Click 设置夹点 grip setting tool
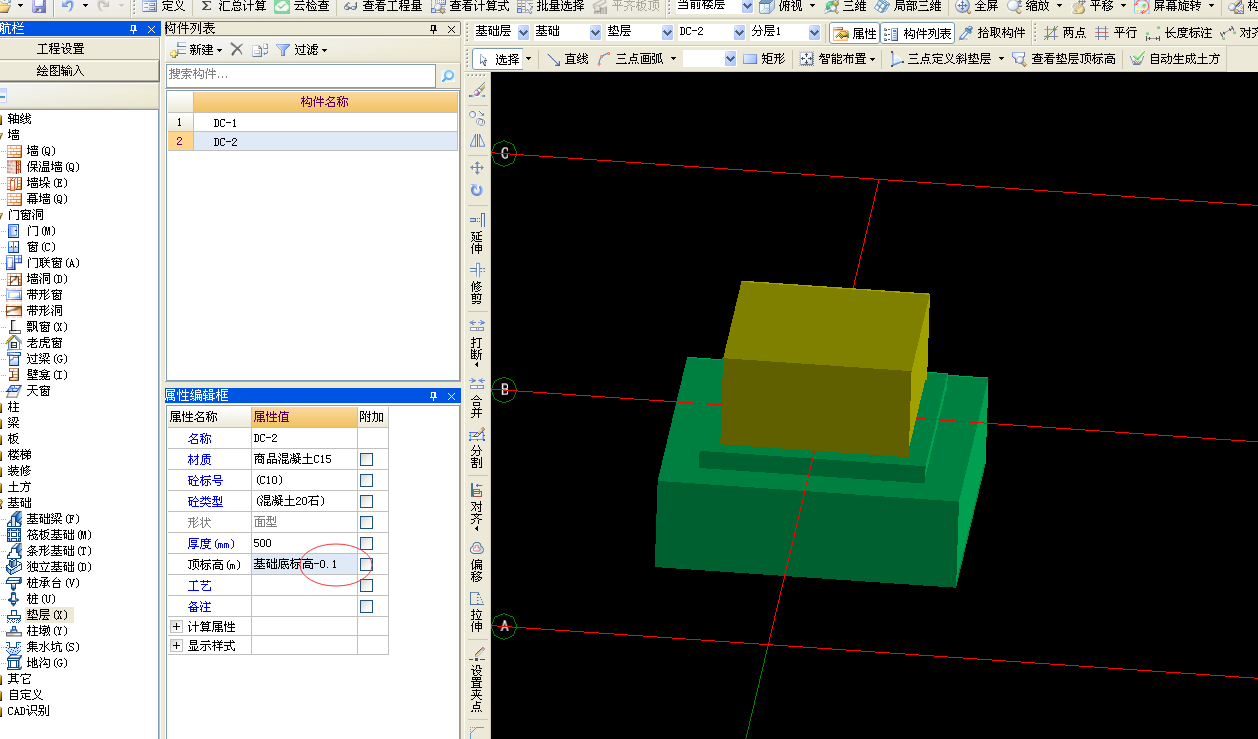 [x=477, y=680]
